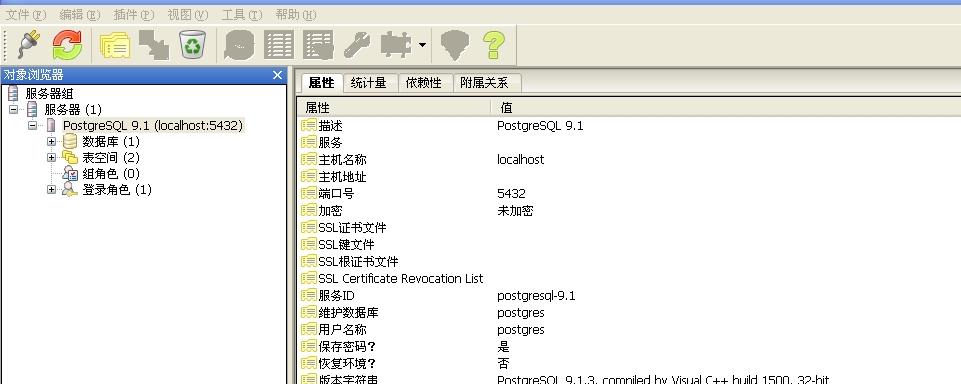Click the filtered rows view toolbar icon
This screenshot has width=961, height=384.
click(318, 45)
